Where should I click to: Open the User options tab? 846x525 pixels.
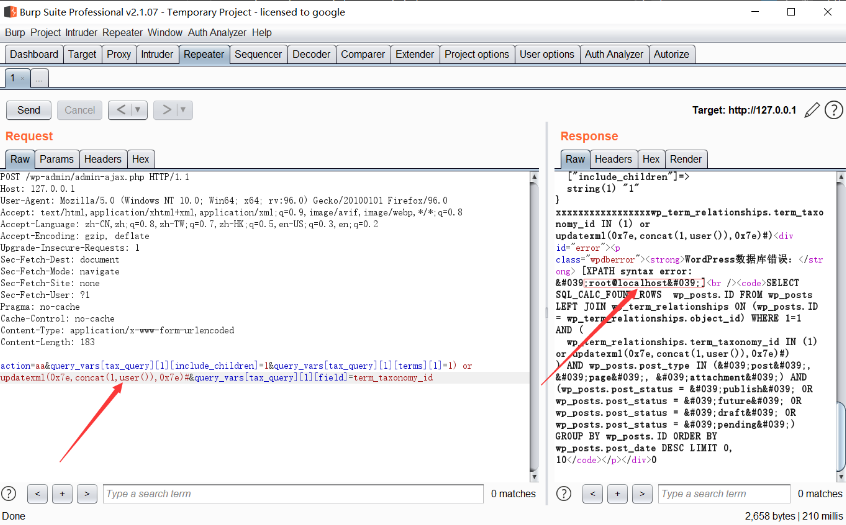(x=547, y=54)
